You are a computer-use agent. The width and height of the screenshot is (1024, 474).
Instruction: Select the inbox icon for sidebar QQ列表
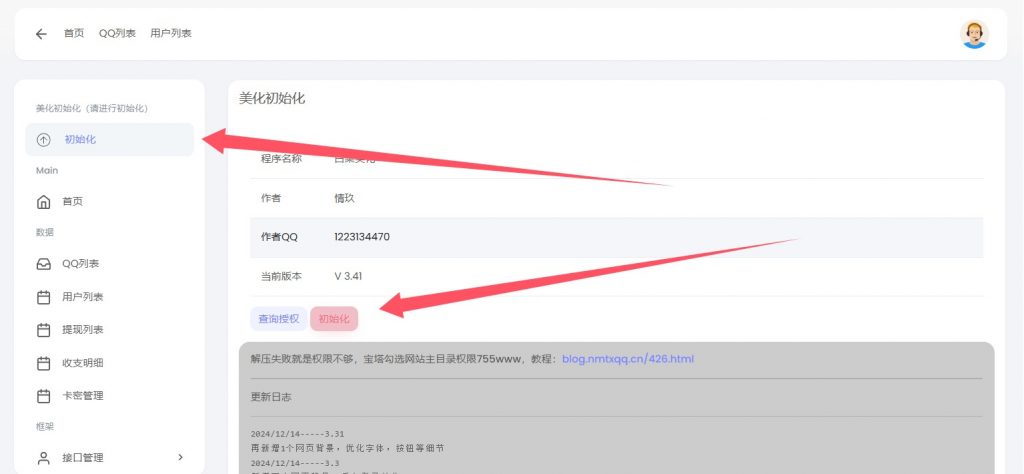click(x=43, y=265)
